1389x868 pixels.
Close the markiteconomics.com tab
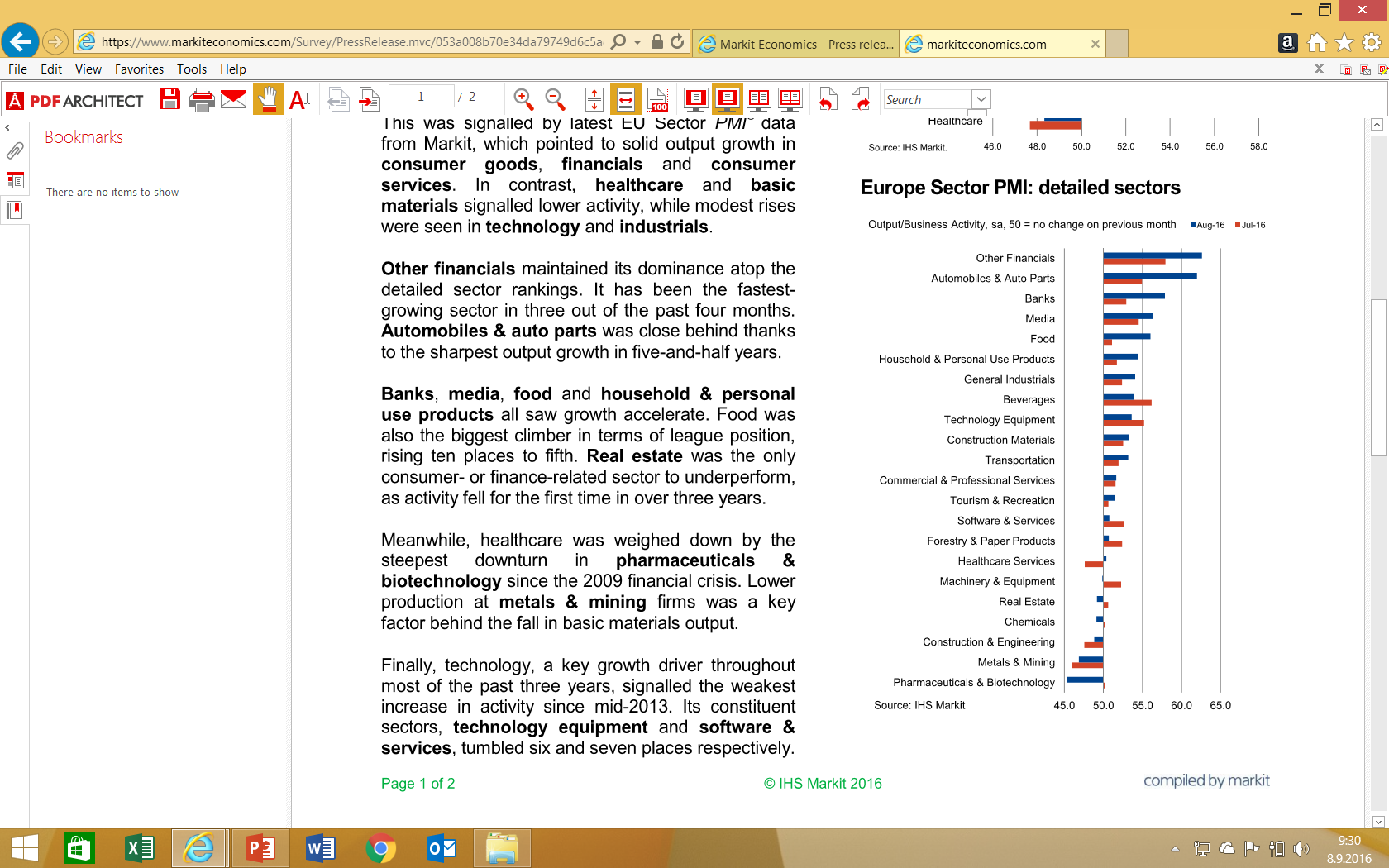1095,44
